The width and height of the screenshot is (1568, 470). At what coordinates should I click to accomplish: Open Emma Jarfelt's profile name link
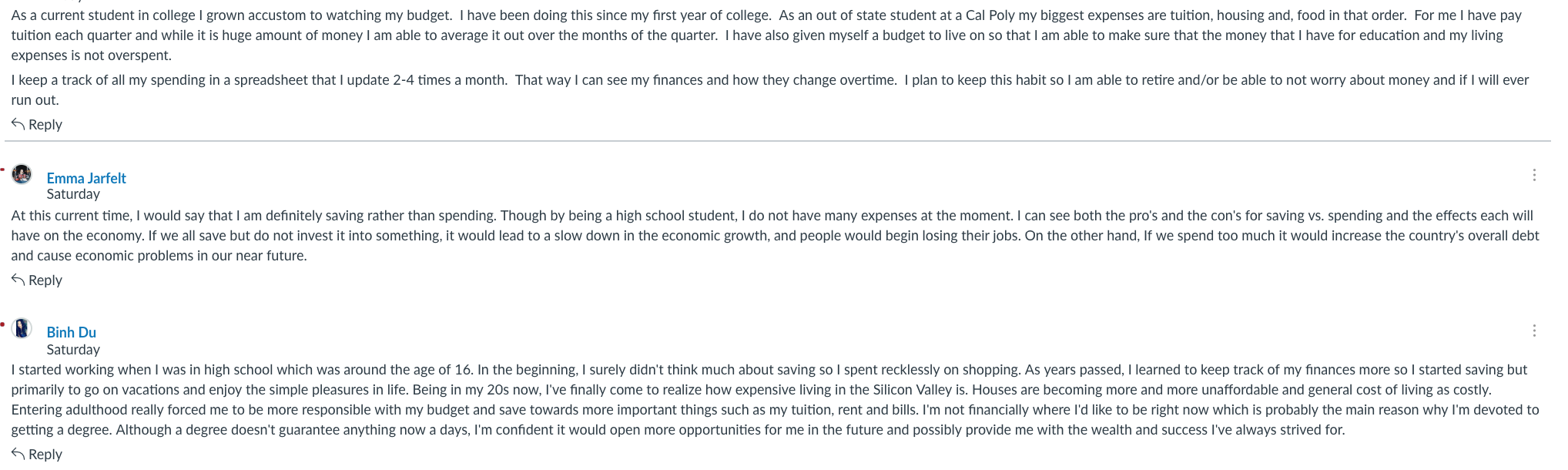pyautogui.click(x=86, y=178)
